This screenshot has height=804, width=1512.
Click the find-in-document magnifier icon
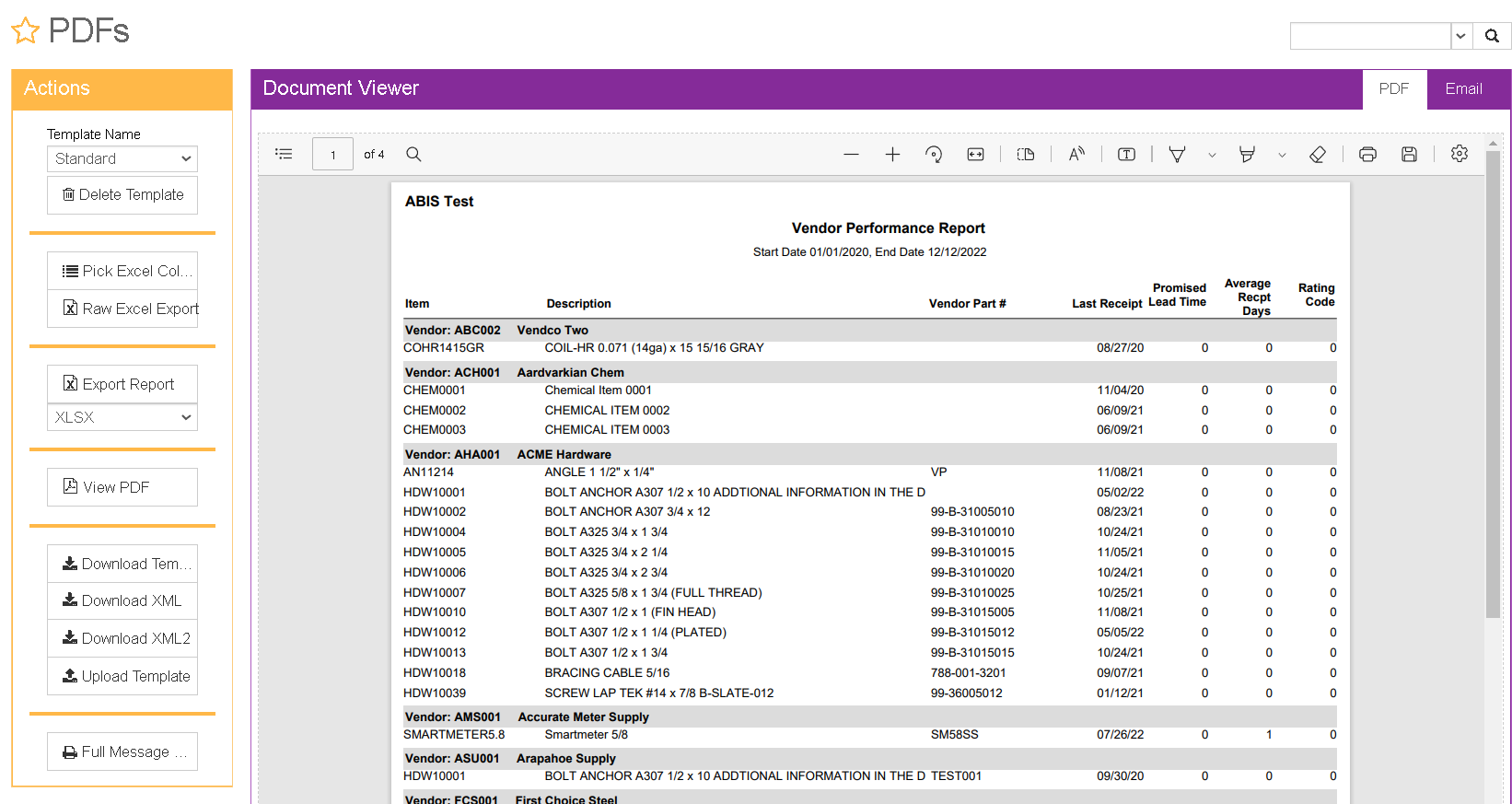click(x=413, y=154)
